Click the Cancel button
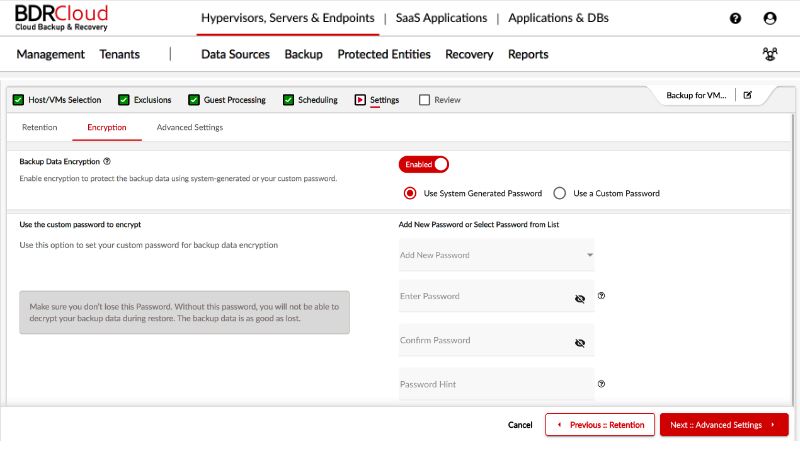The image size is (800, 450). click(520, 425)
